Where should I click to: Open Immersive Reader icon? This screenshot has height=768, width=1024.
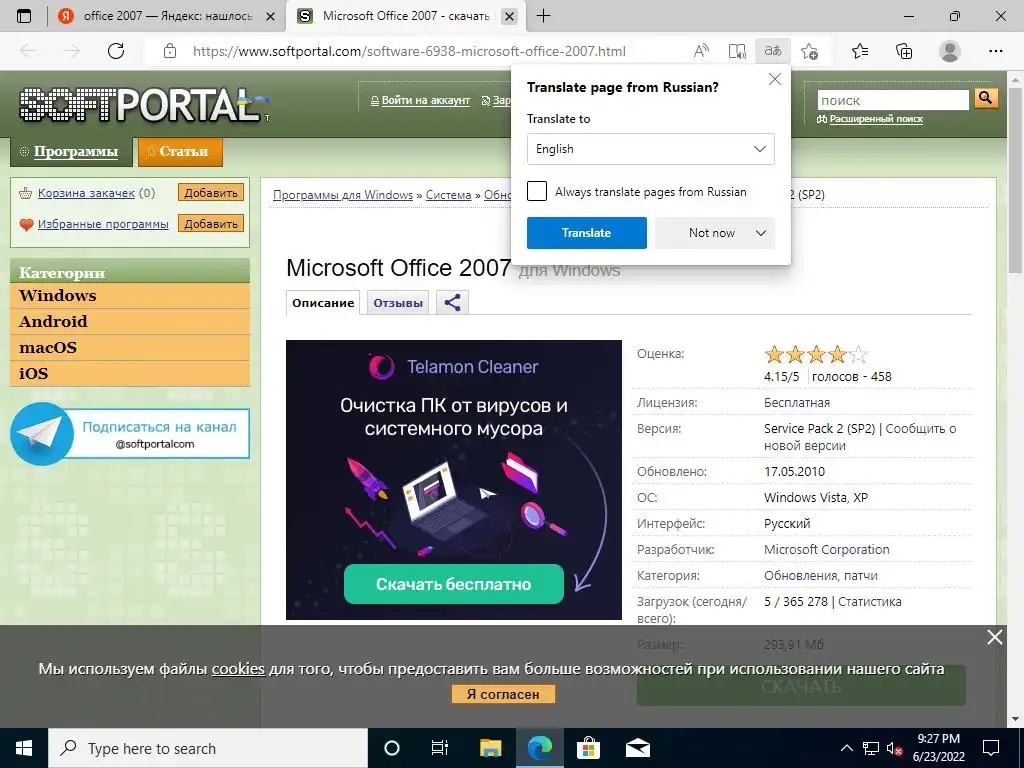tap(737, 51)
